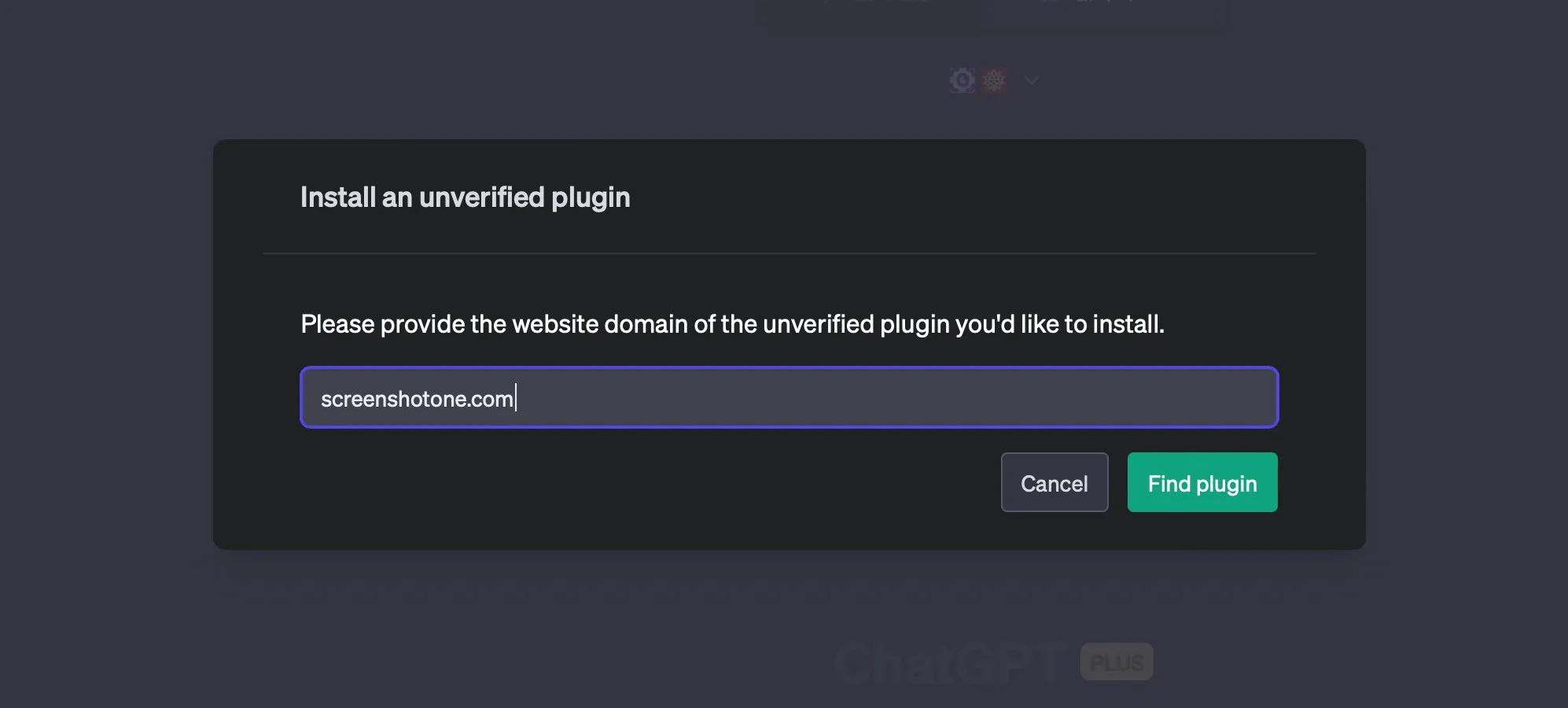Image resolution: width=1568 pixels, height=708 pixels.
Task: Click the purple plugin icon in the toolbar
Action: [x=963, y=79]
